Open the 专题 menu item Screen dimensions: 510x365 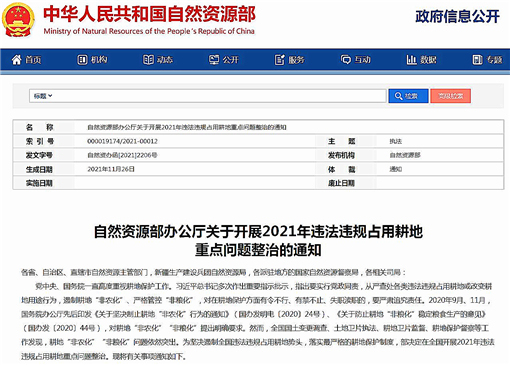coord(487,60)
